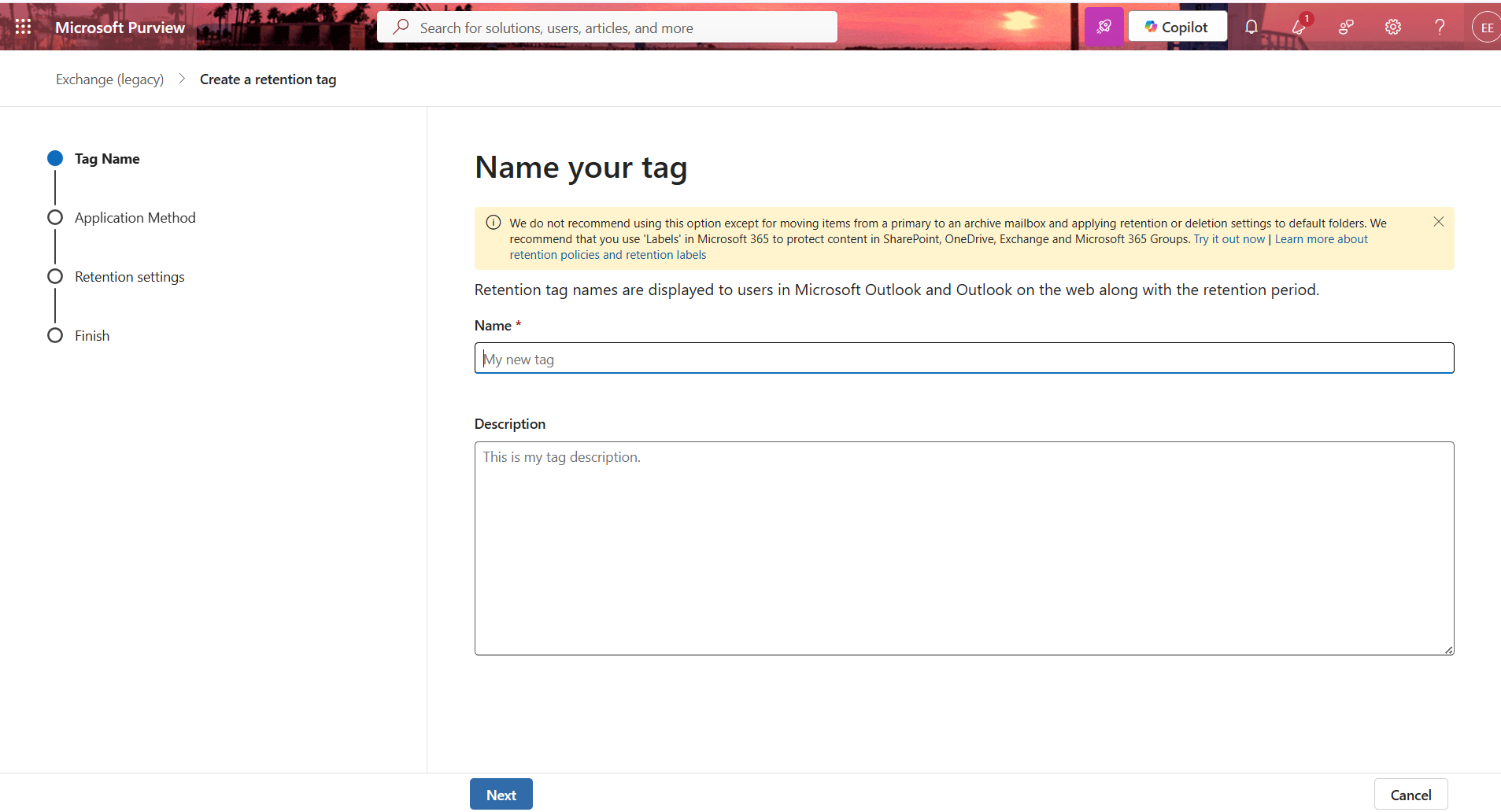Cancel the retention tag wizard
This screenshot has width=1501, height=812.
tap(1410, 795)
